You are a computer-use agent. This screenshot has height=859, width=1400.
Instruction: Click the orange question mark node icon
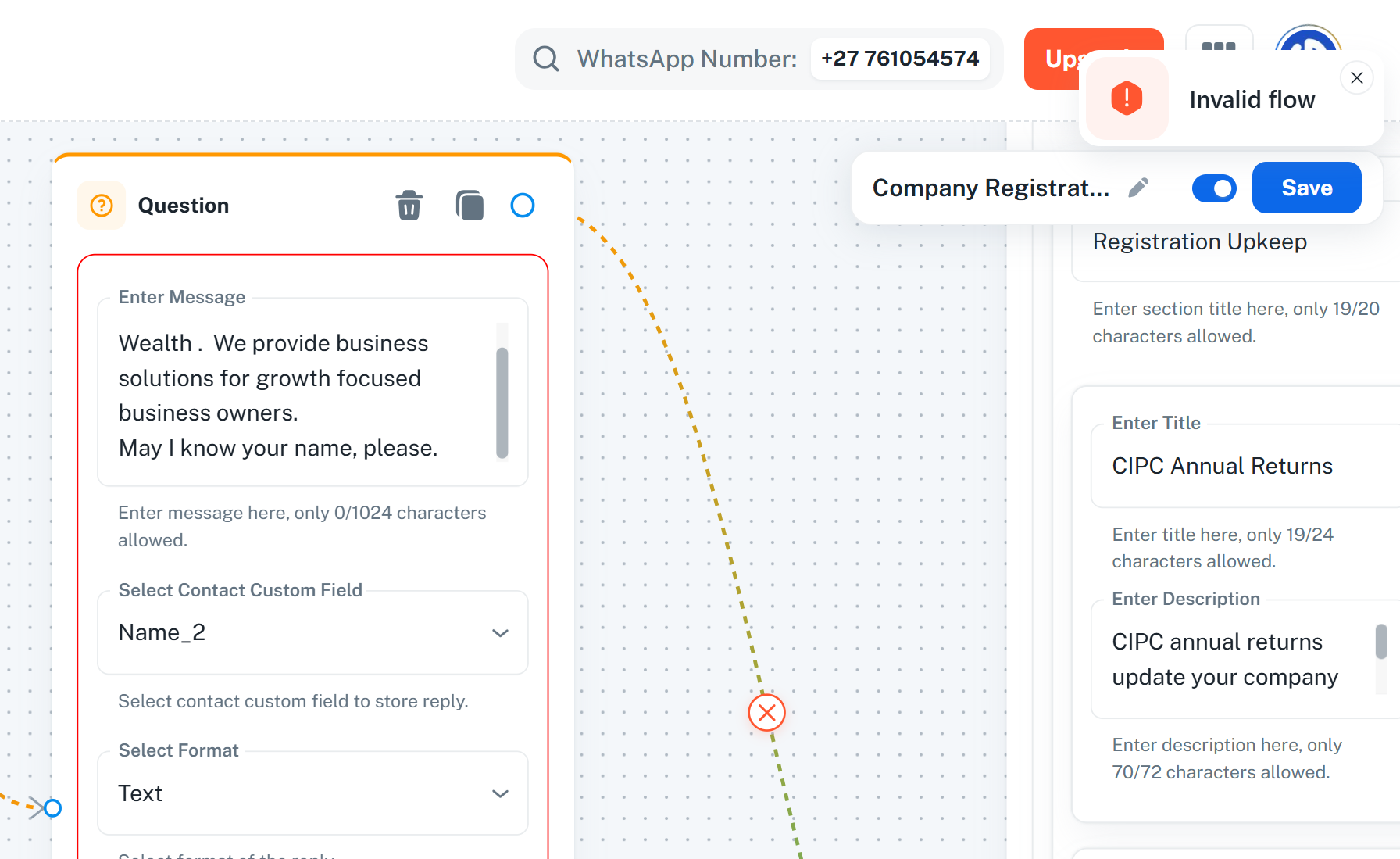[102, 206]
